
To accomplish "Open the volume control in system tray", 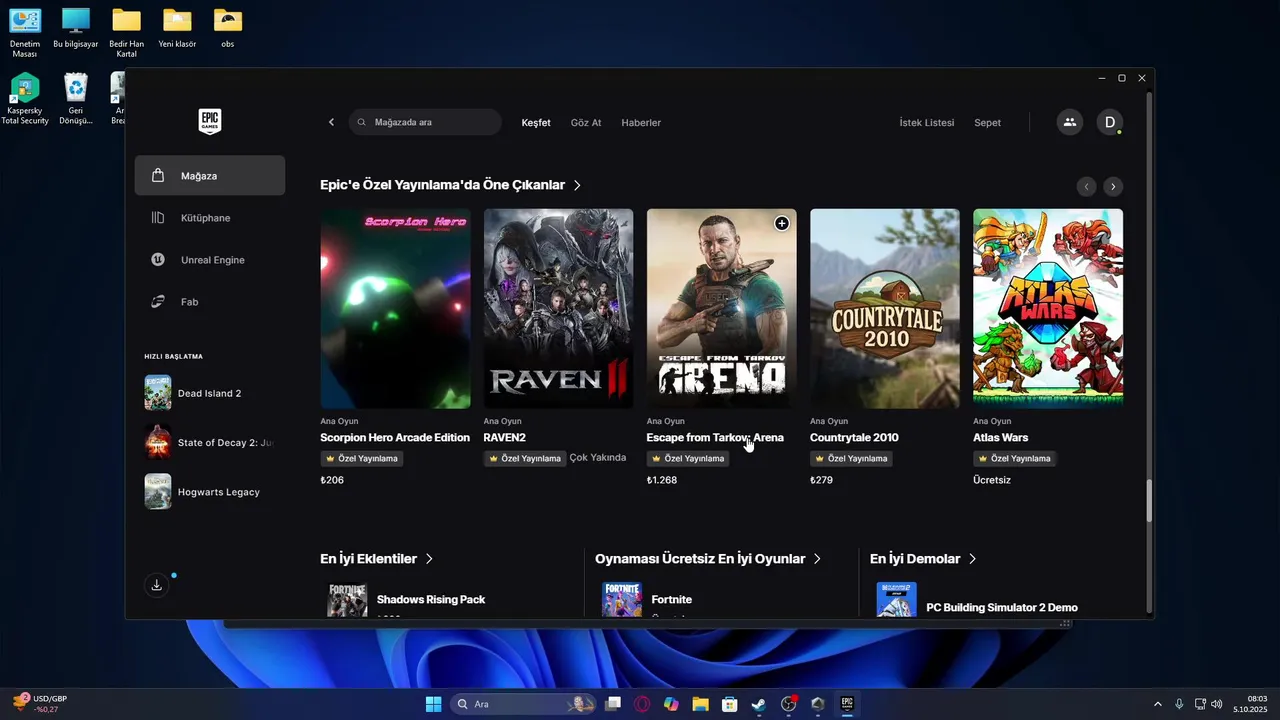I will pyautogui.click(x=1217, y=704).
